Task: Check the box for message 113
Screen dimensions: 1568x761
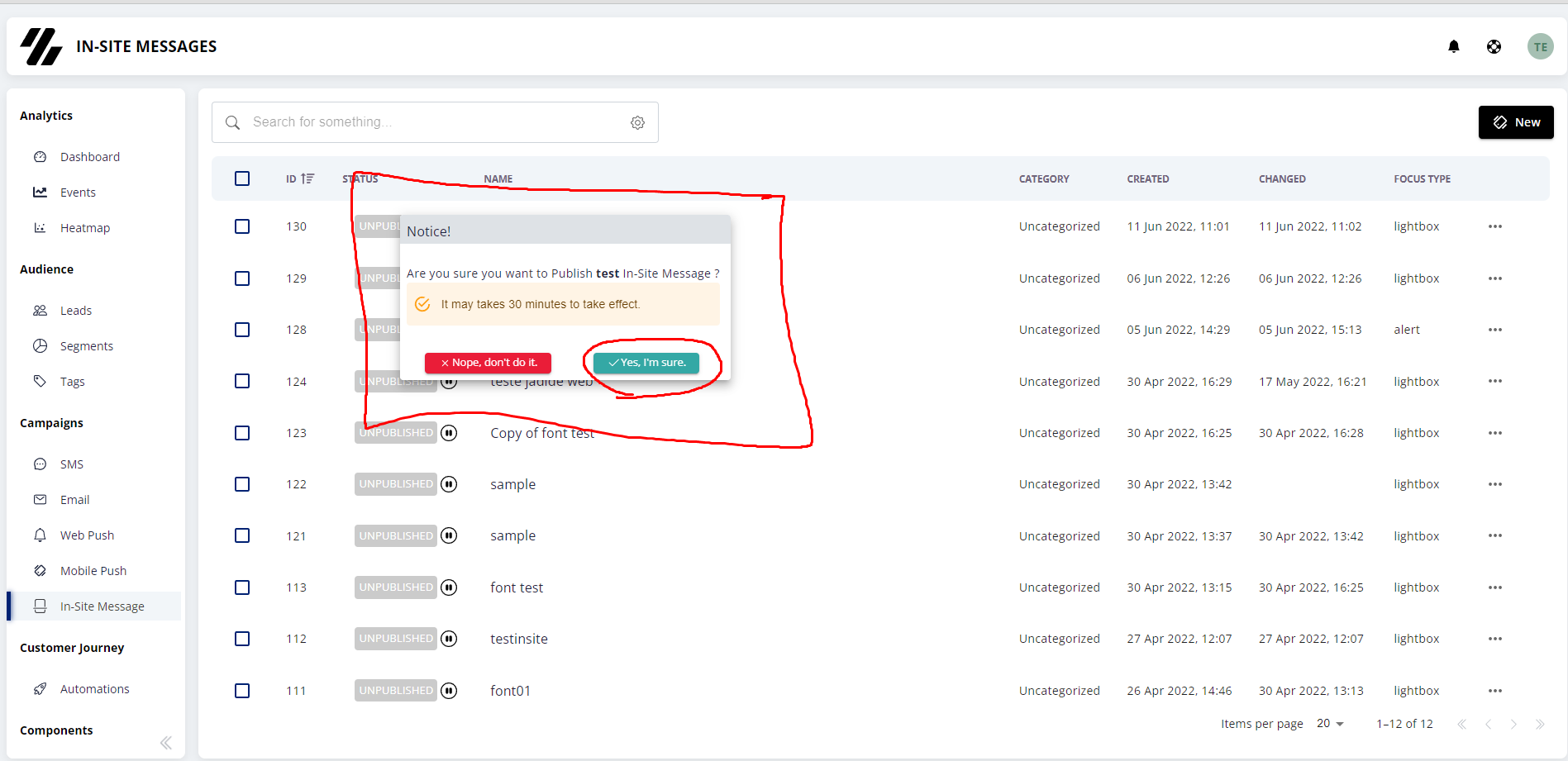Action: coord(242,587)
